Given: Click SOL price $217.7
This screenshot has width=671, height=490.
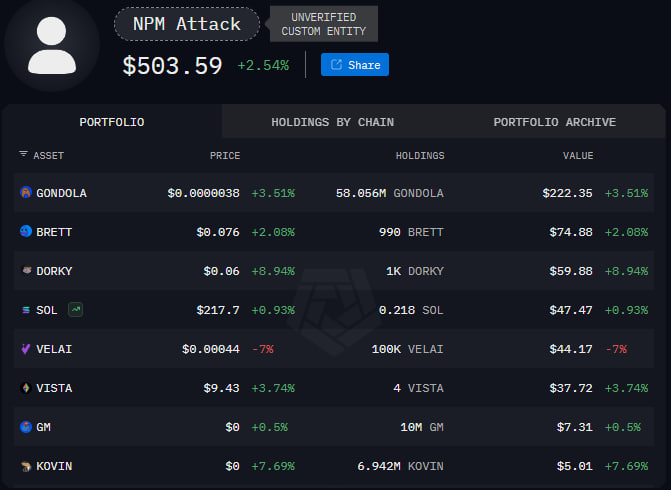Looking at the screenshot, I should [x=218, y=310].
